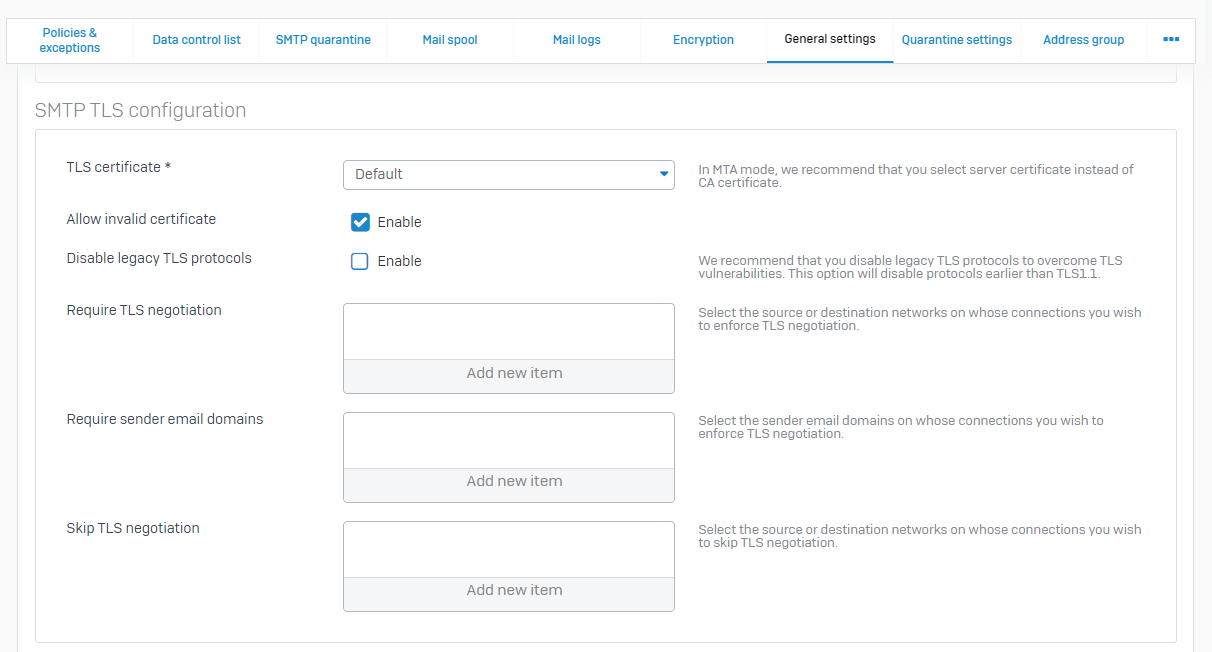
Task: Click the Require sender email domains list area
Action: 509,440
